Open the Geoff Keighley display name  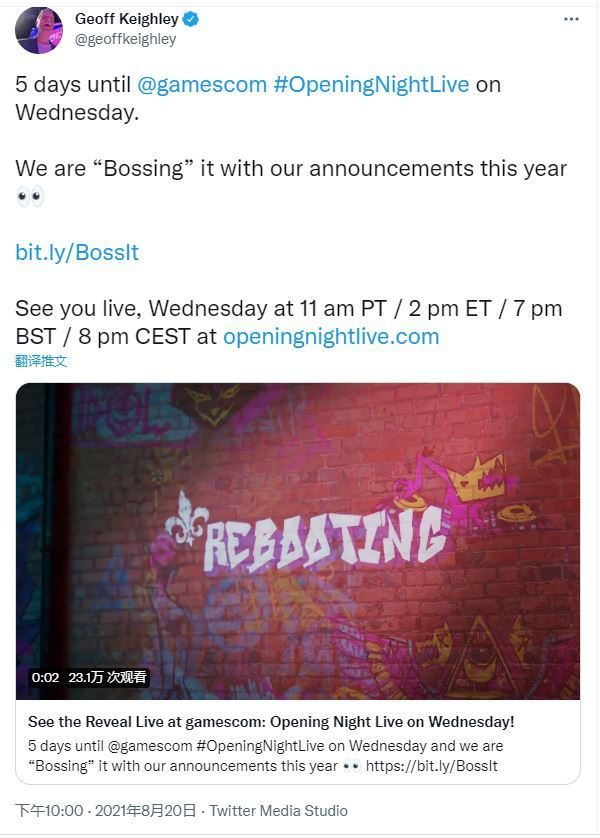127,19
